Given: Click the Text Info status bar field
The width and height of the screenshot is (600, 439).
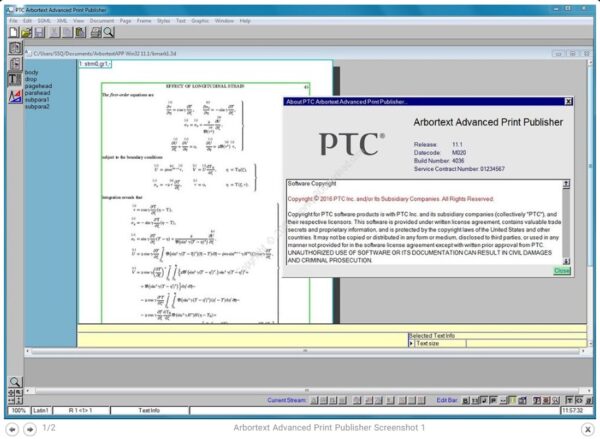Looking at the screenshot, I should tap(150, 410).
